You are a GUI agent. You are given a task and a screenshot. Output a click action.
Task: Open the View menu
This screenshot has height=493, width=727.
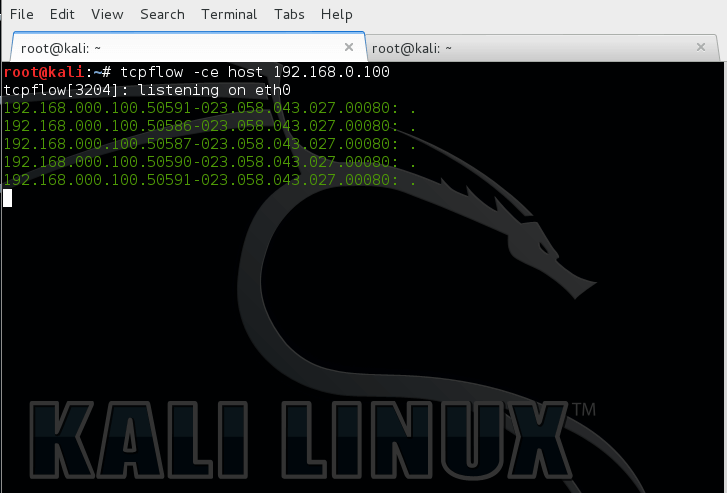(x=107, y=14)
